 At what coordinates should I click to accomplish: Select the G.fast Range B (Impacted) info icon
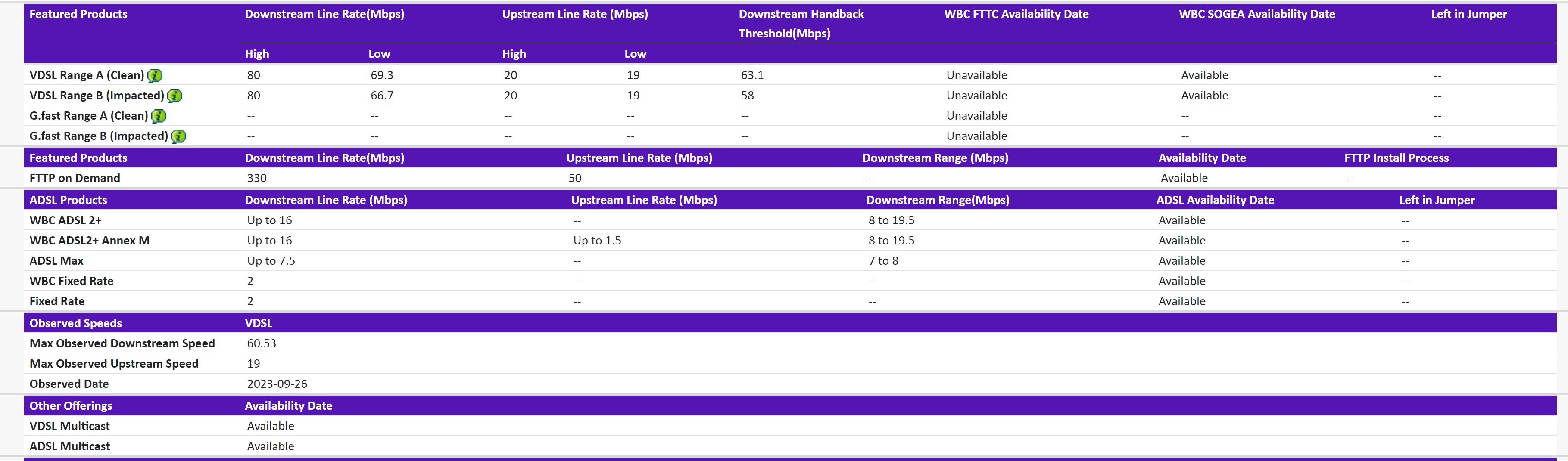178,136
